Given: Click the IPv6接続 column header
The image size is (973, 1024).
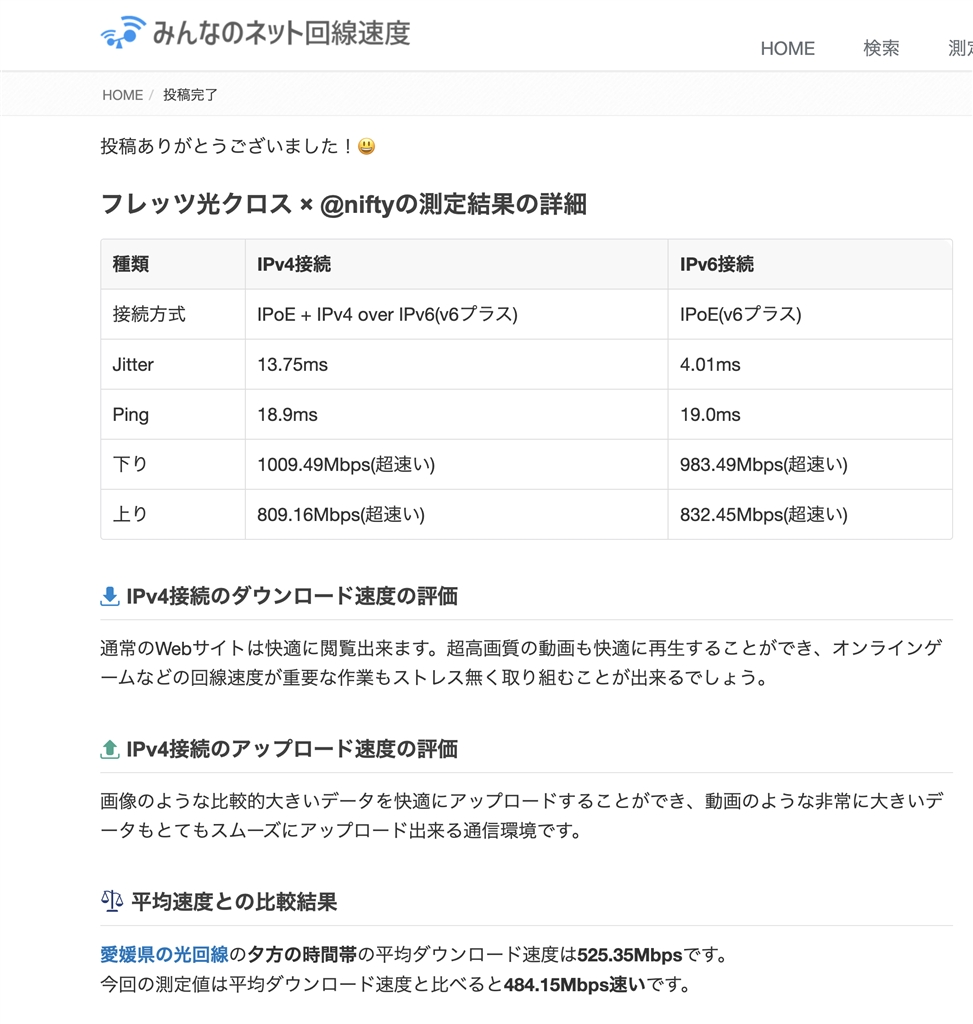Looking at the screenshot, I should click(x=716, y=264).
